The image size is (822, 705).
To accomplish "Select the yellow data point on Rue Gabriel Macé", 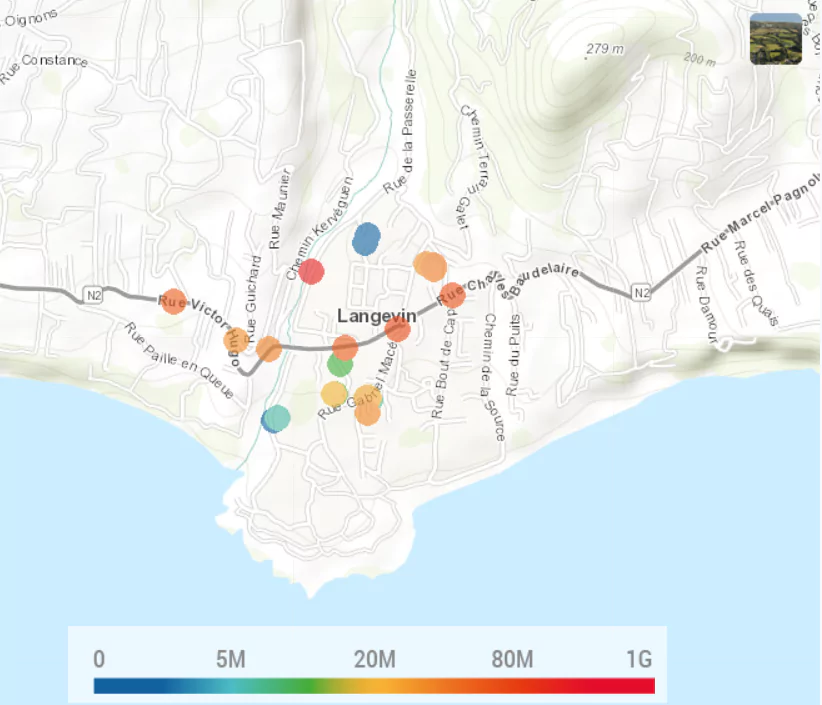I will (334, 394).
